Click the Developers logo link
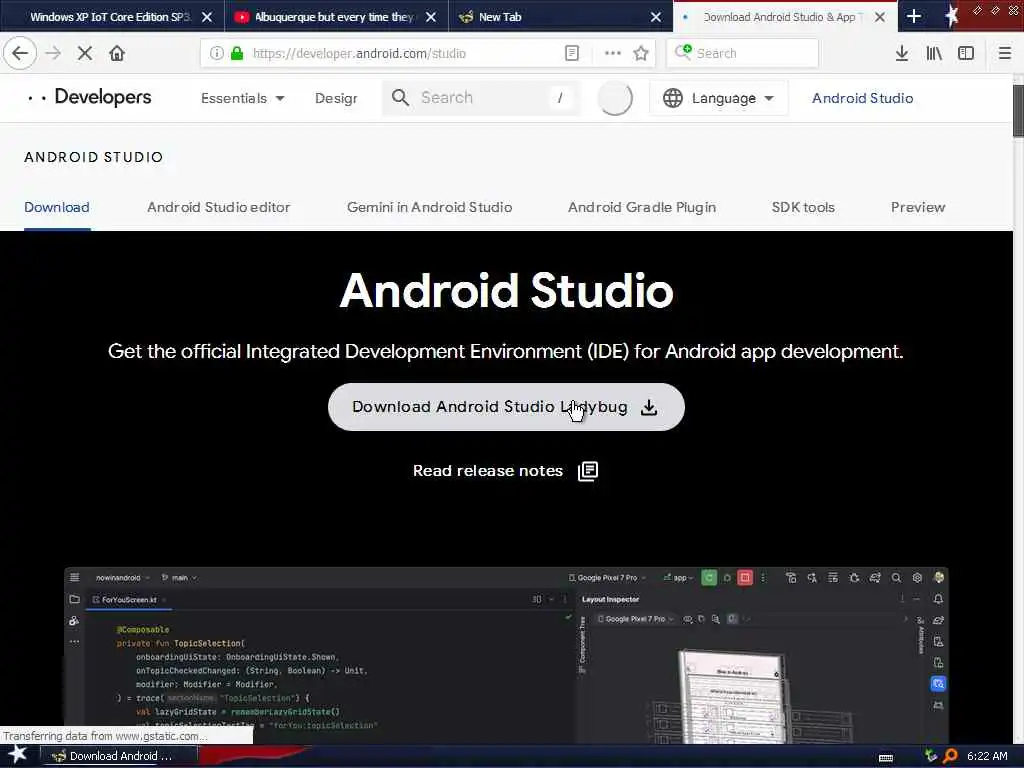Image resolution: width=1024 pixels, height=768 pixels. point(89,97)
